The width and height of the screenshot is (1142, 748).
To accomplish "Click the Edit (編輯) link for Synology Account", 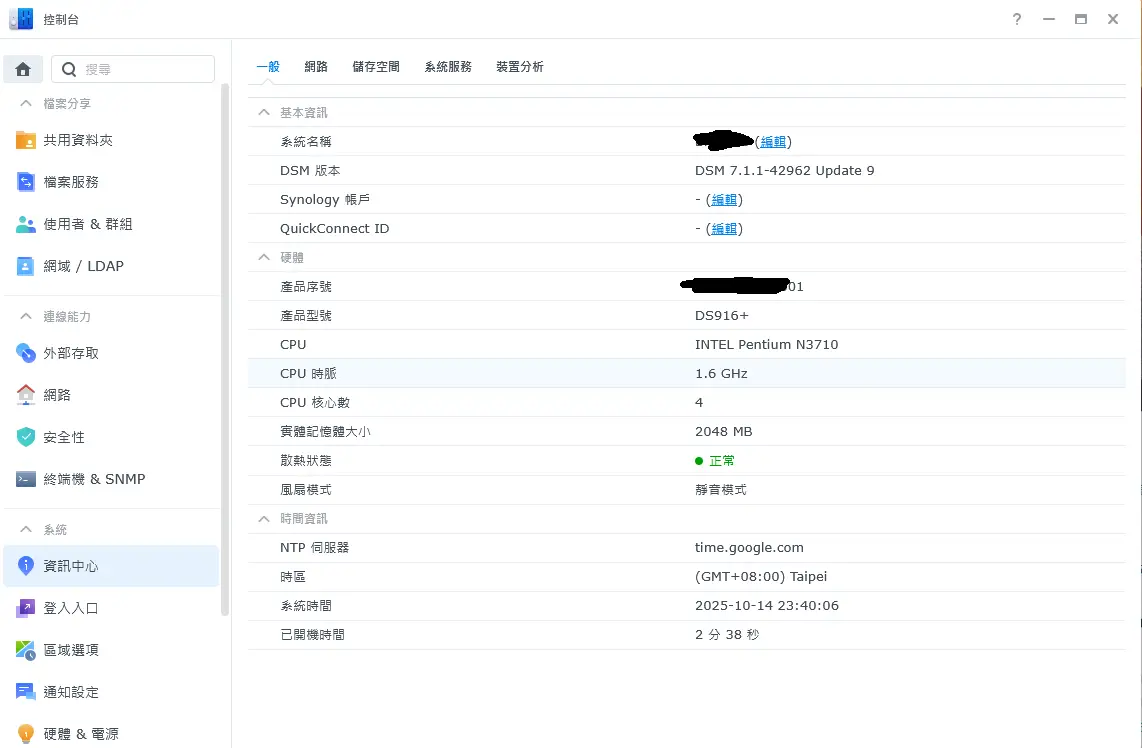I will pyautogui.click(x=724, y=200).
